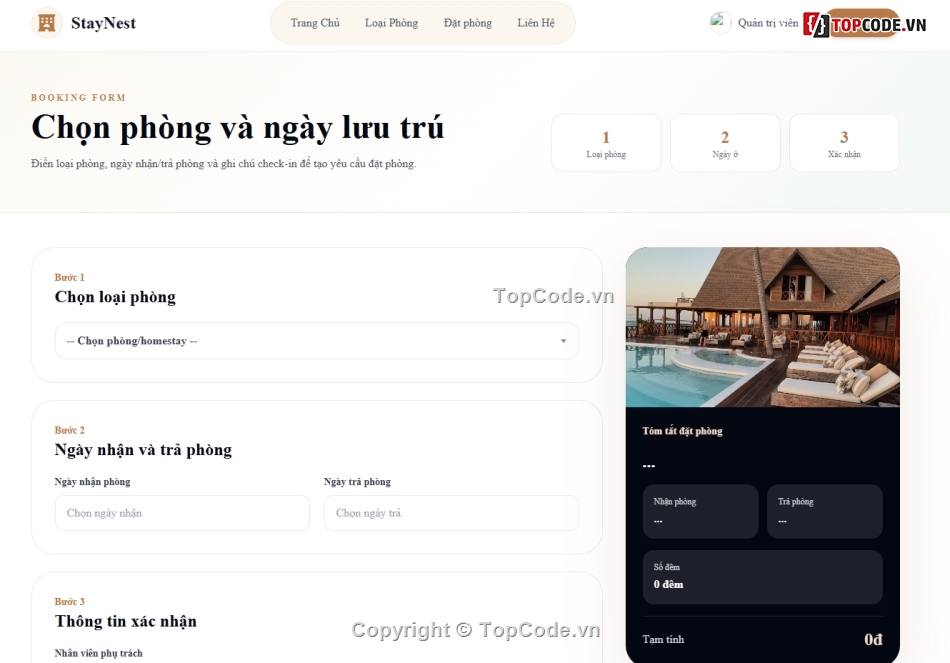Select the Đặt phòng menu item

[x=468, y=23]
